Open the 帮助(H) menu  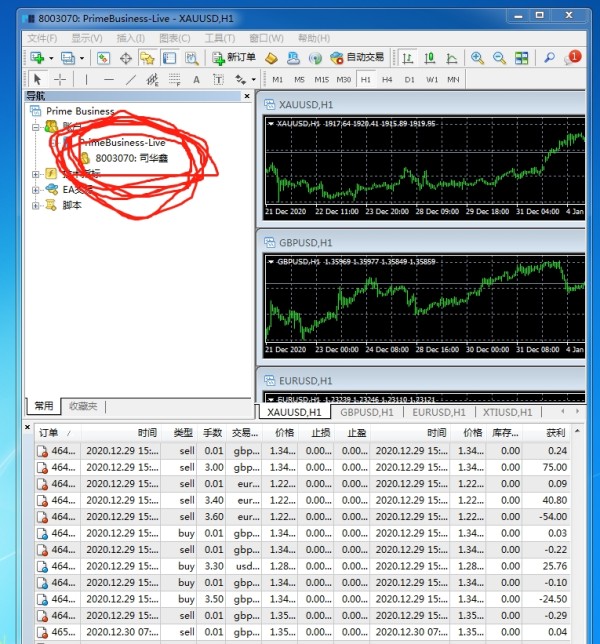coord(314,38)
